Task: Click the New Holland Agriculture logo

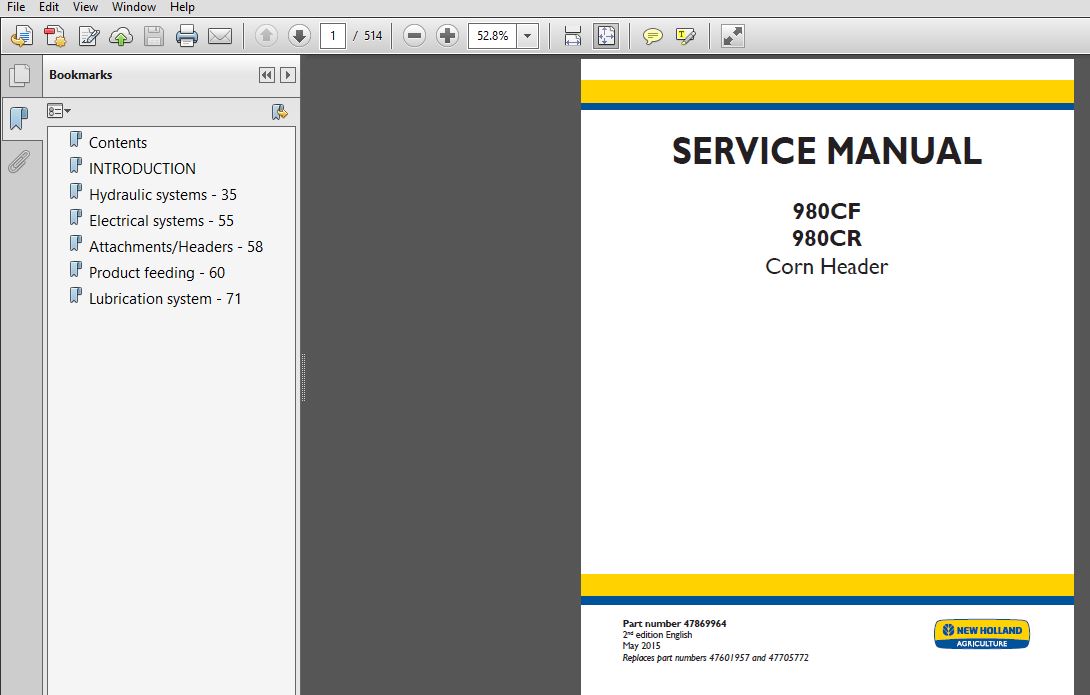Action: pyautogui.click(x=982, y=634)
